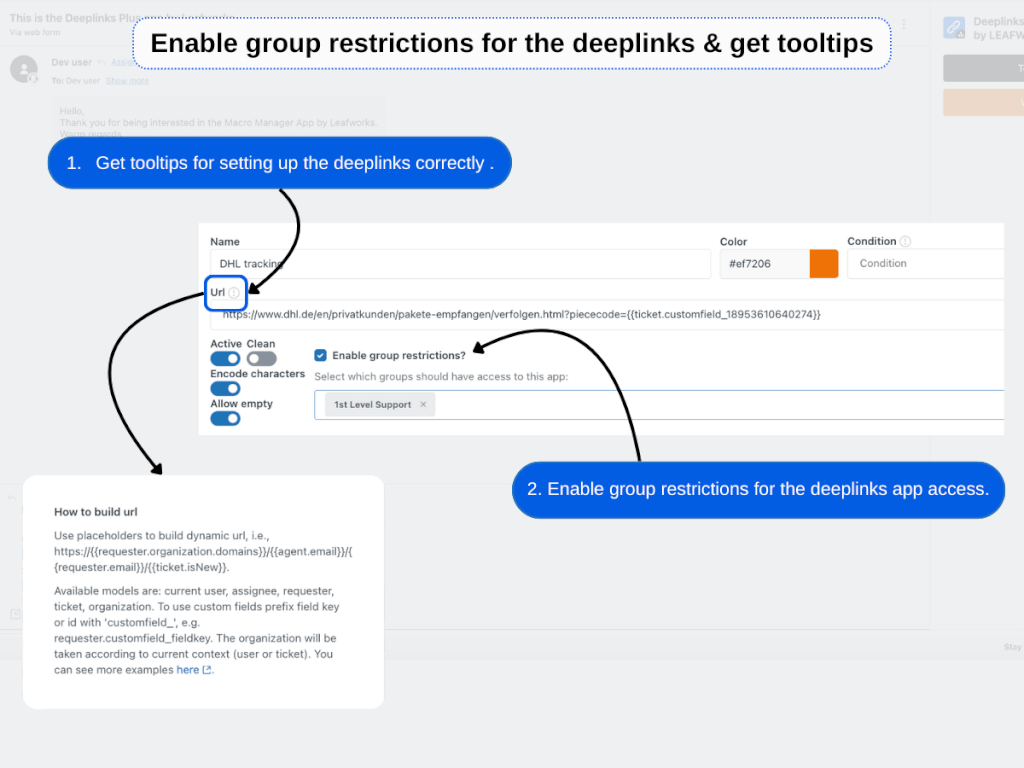Click the Dev user avatar icon

tap(23, 69)
